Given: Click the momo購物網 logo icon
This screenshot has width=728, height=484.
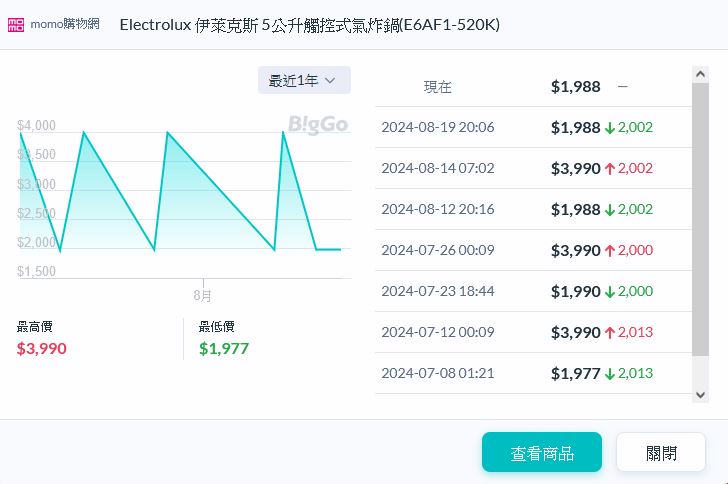Looking at the screenshot, I should [x=17, y=24].
